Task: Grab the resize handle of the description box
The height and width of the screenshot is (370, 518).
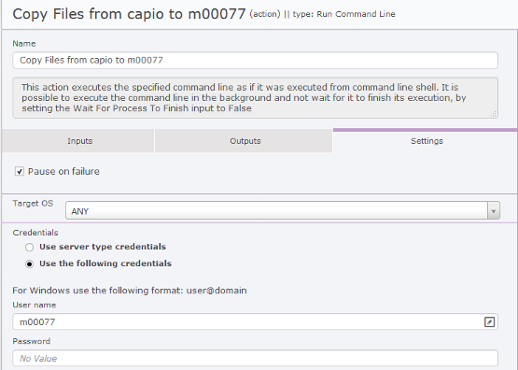Action: point(494,114)
